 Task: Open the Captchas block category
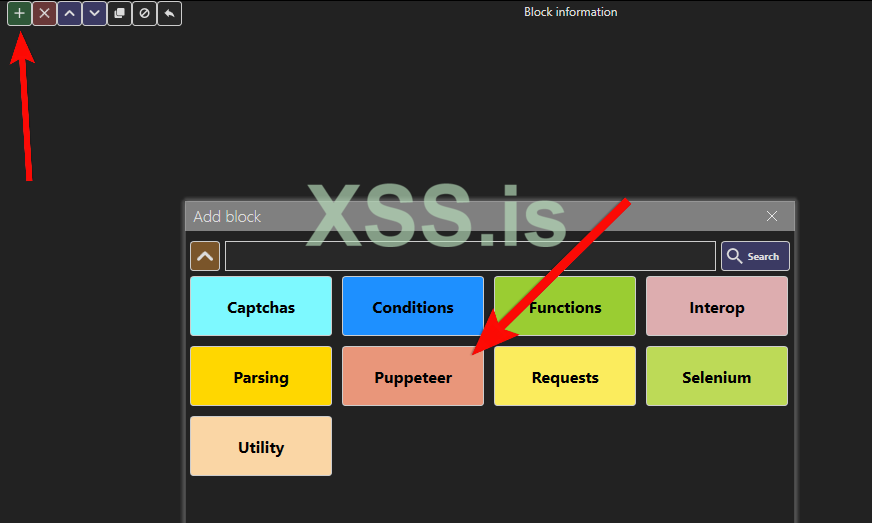click(x=261, y=307)
